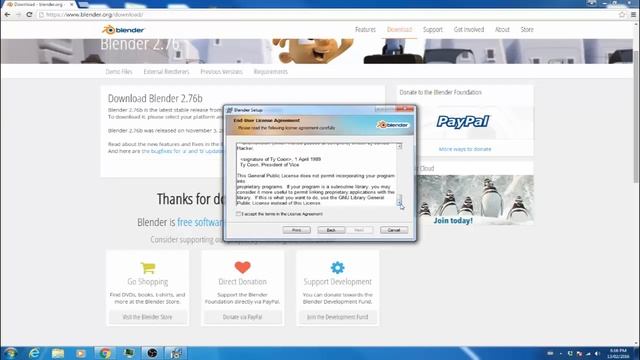Click the Join today penguins banner
This screenshot has height=360, width=640.
(x=475, y=200)
